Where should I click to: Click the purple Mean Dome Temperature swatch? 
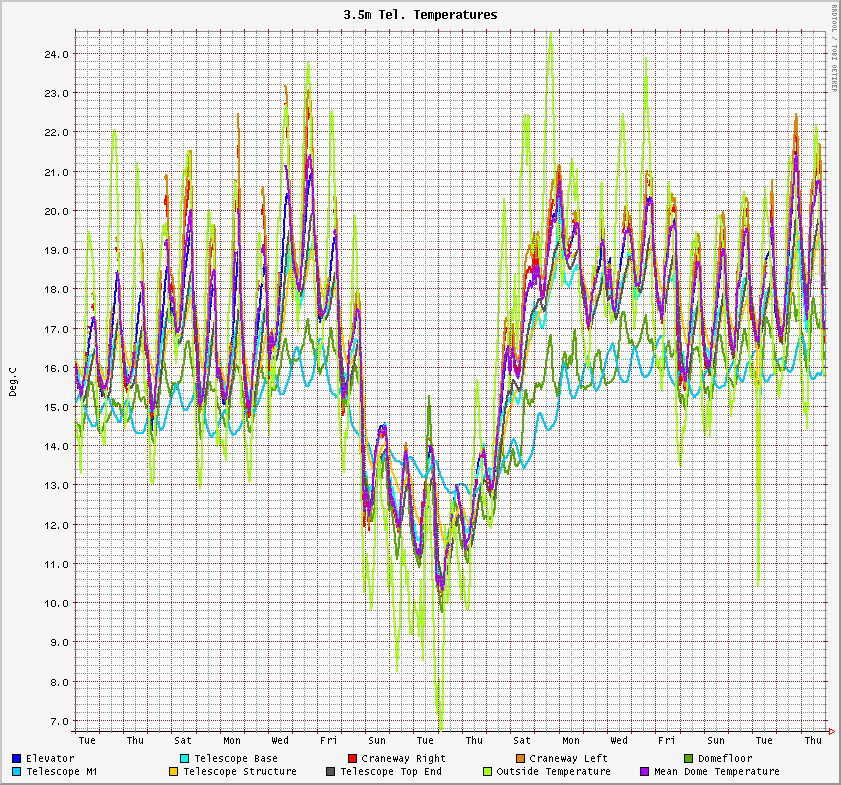[645, 772]
